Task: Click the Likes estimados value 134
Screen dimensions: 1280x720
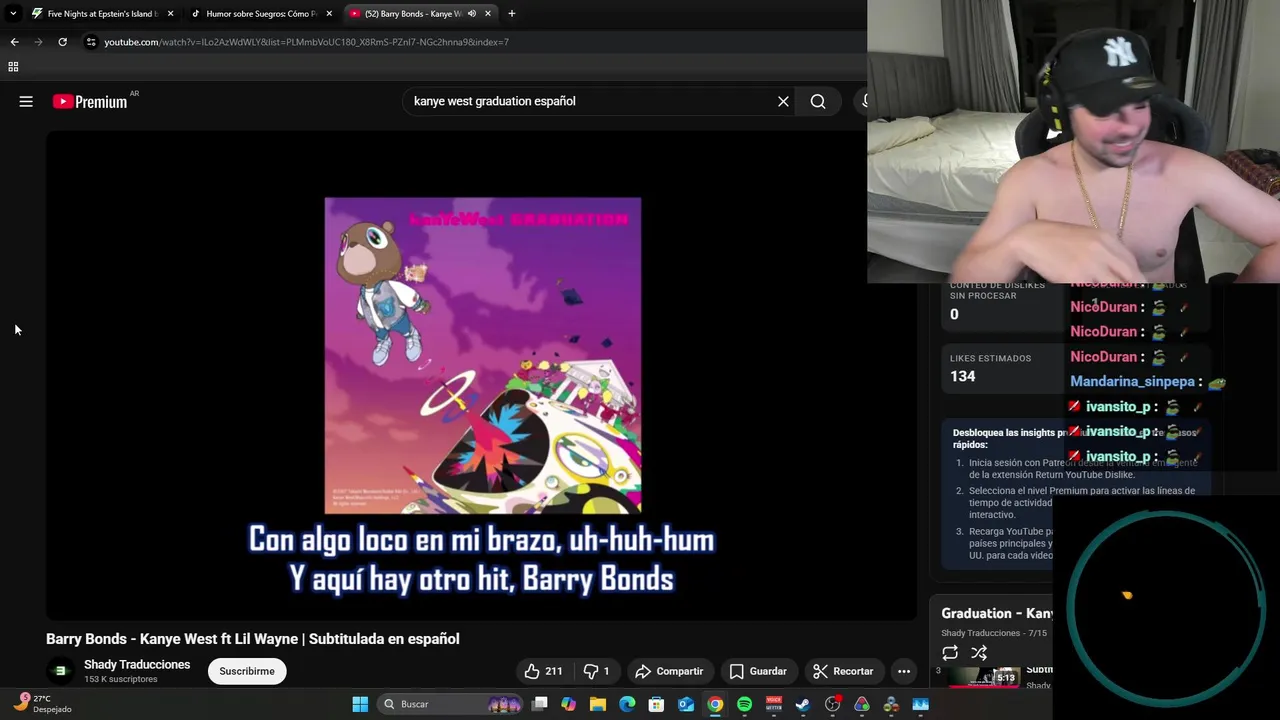Action: (x=963, y=376)
